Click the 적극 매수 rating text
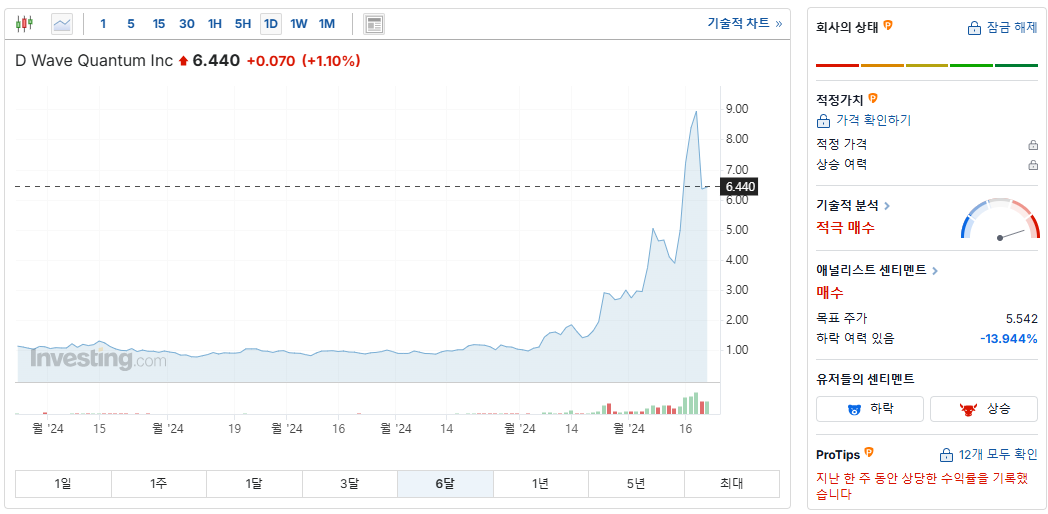The height and width of the screenshot is (514, 1048). pyautogui.click(x=845, y=227)
